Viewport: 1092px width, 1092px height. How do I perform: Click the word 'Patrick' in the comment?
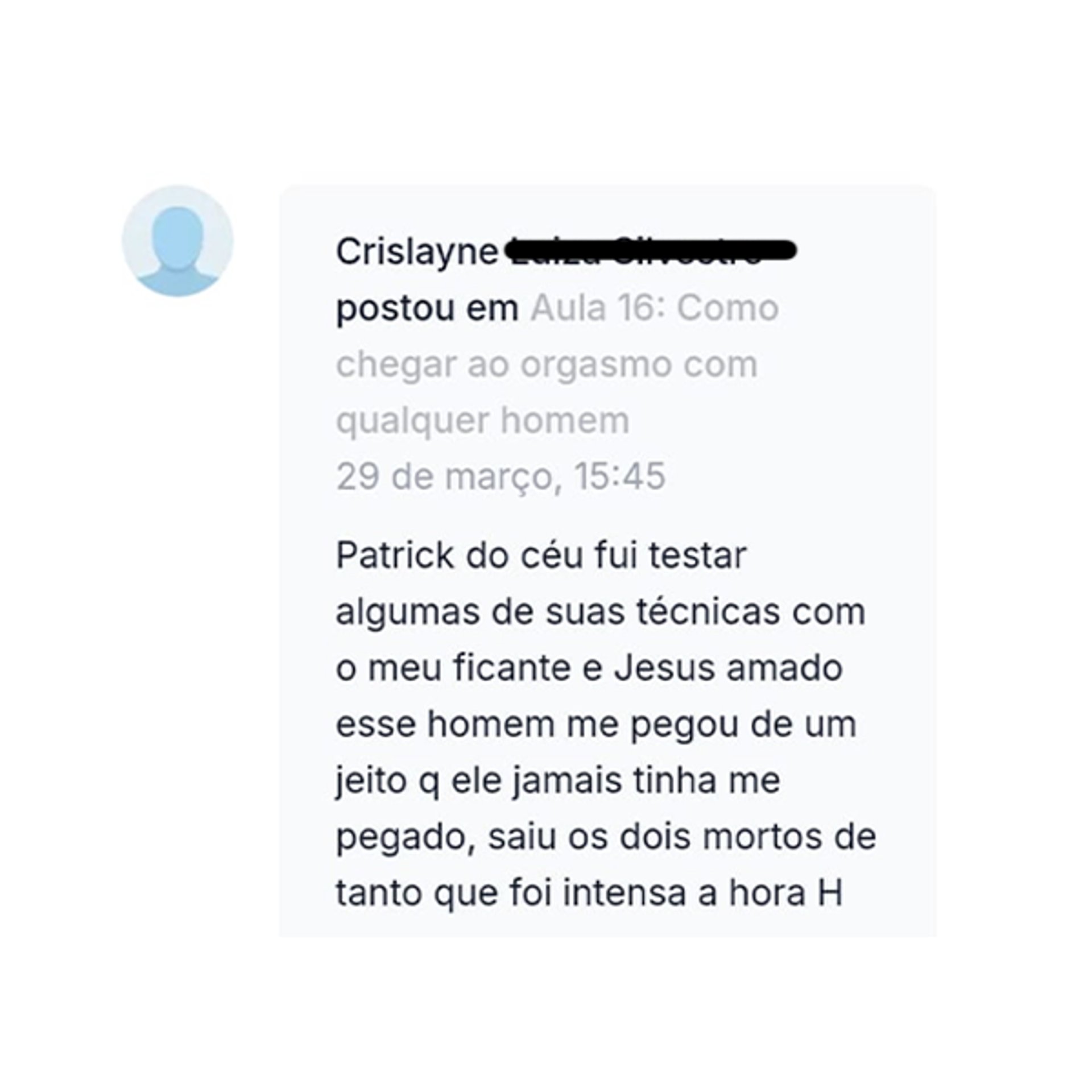(395, 555)
